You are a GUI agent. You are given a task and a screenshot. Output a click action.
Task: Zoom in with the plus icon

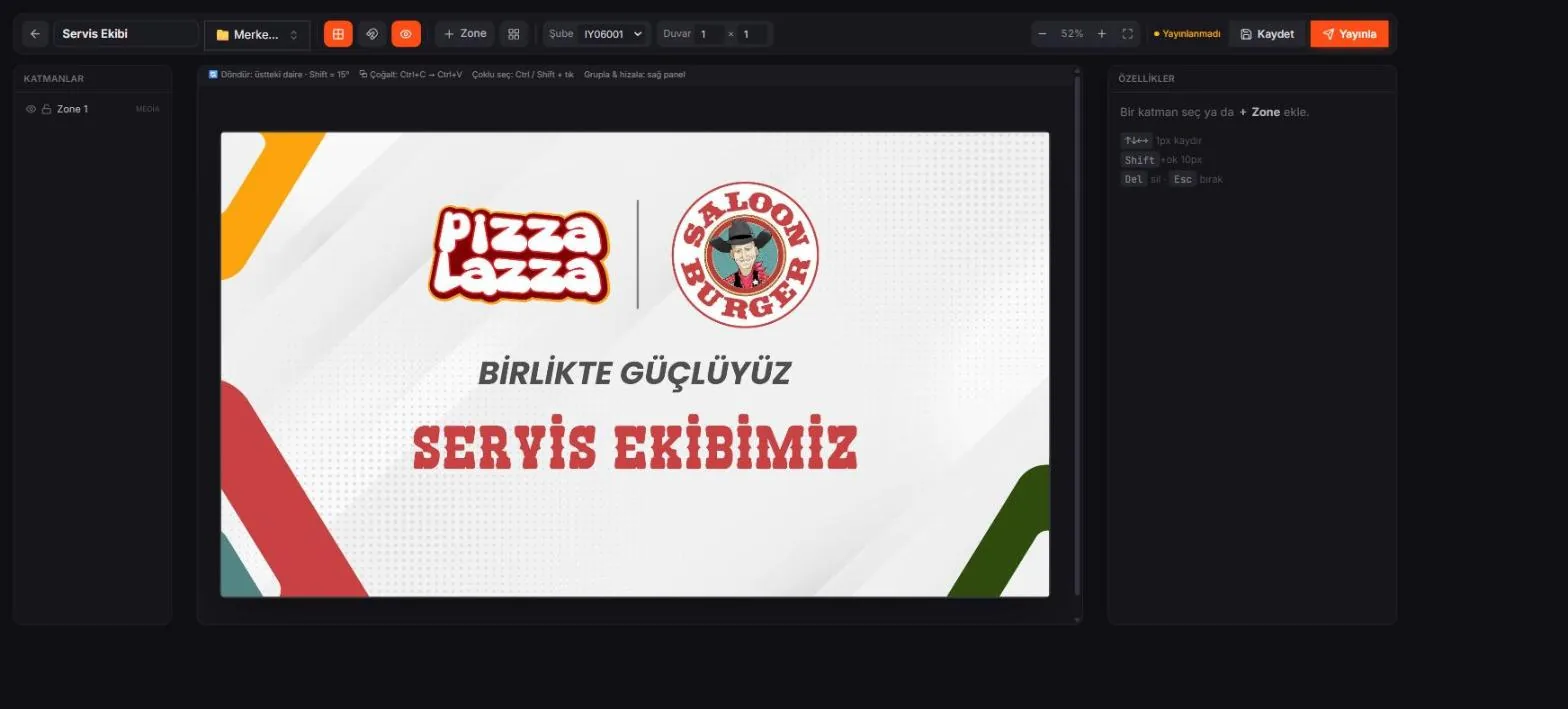[x=1102, y=34]
